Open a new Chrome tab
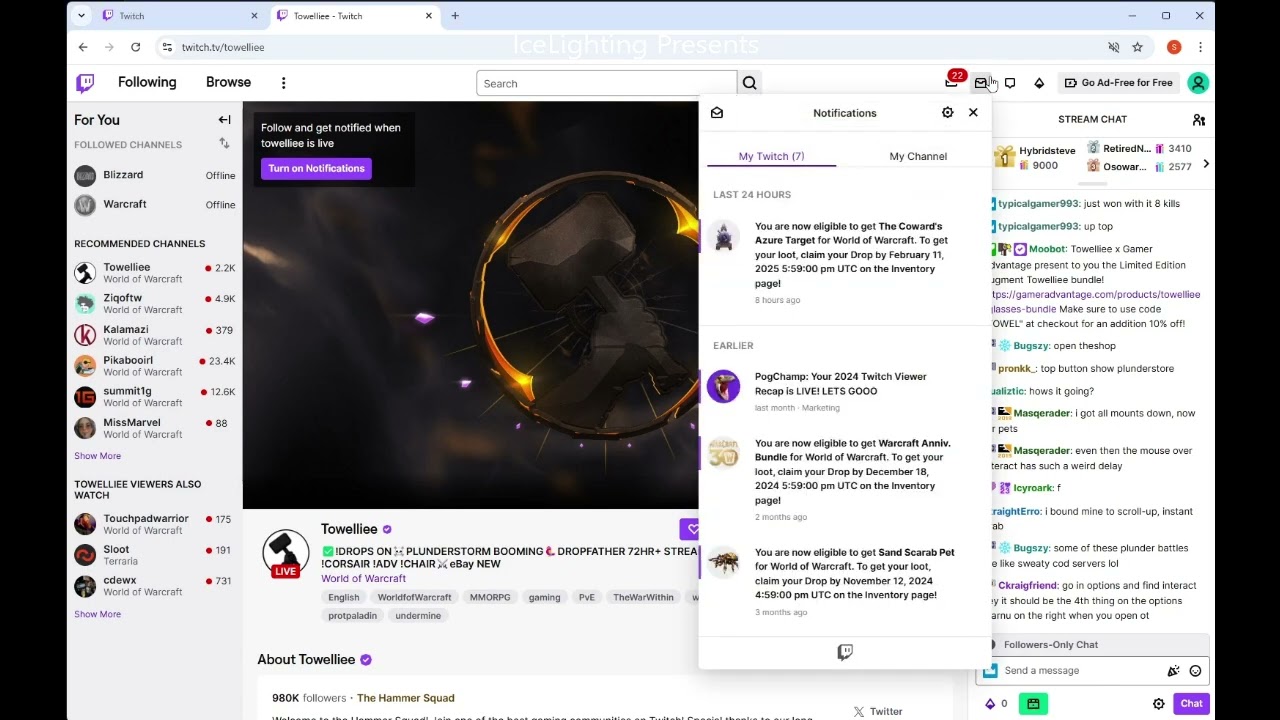Viewport: 1280px width, 720px height. click(455, 16)
